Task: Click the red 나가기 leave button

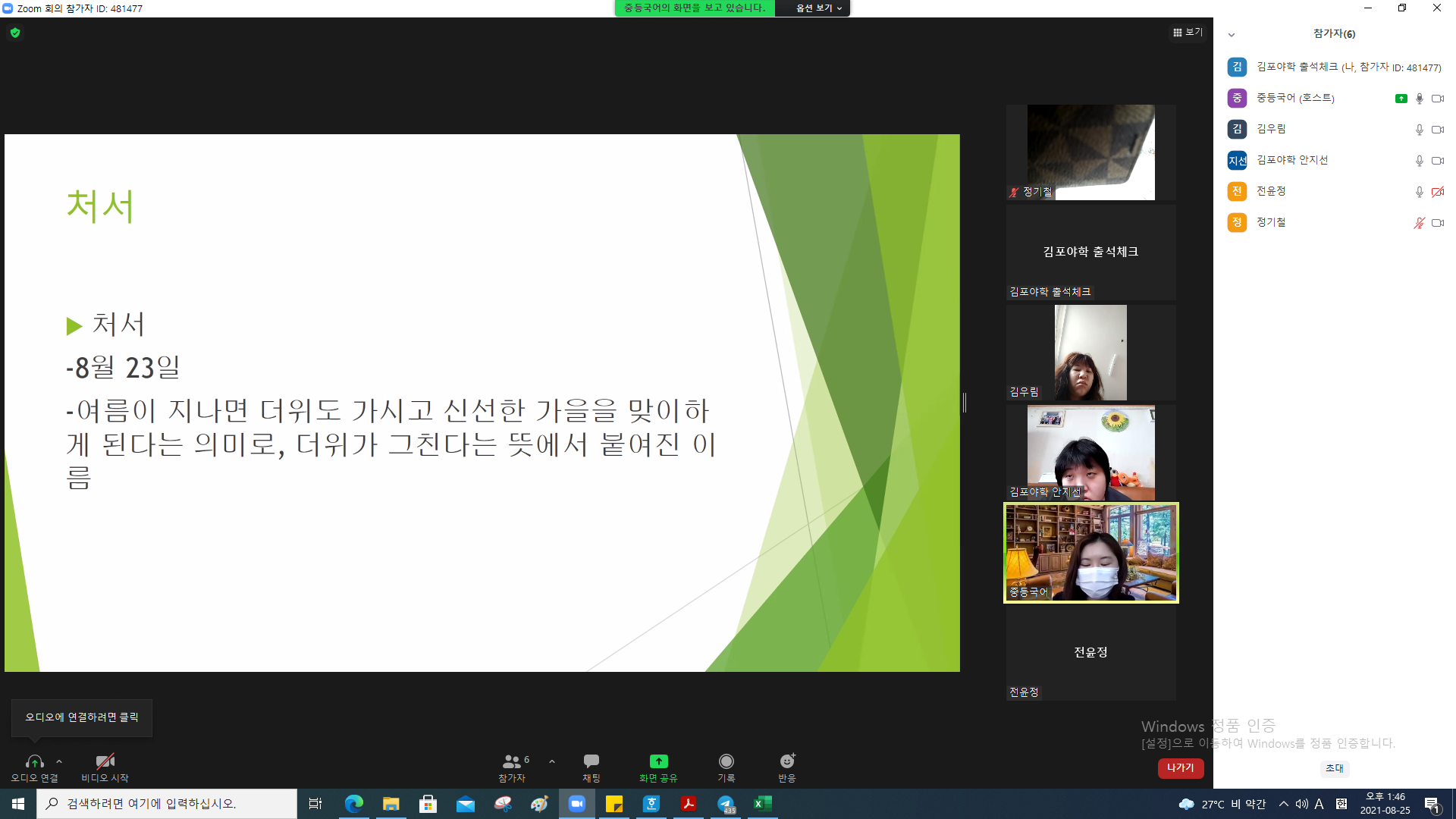Action: pos(1181,767)
